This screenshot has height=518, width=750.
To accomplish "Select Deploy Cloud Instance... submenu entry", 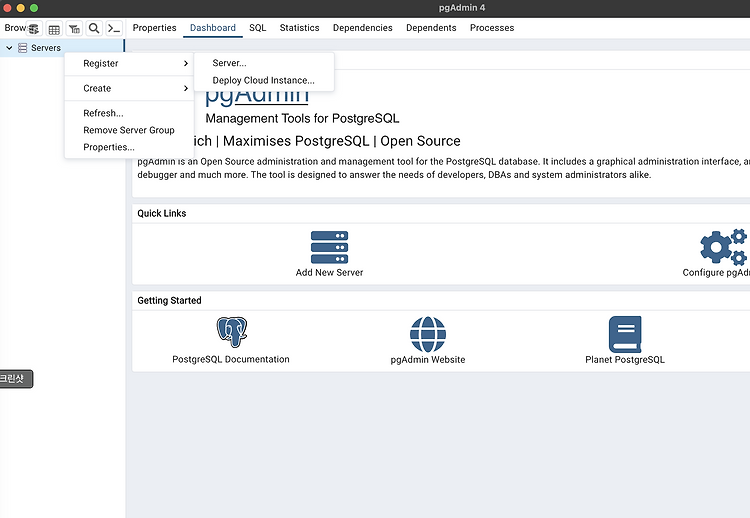I will pos(264,80).
